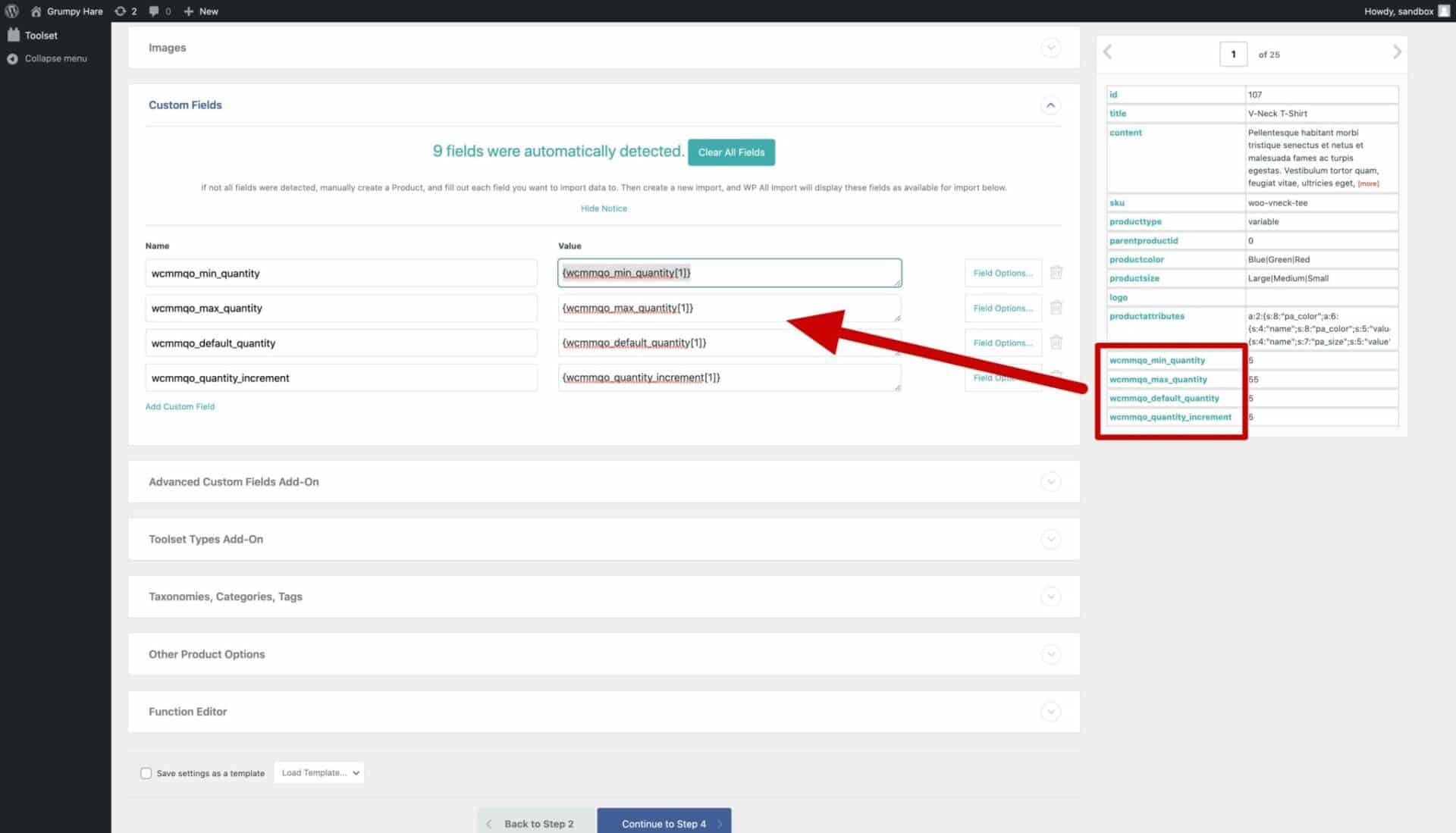Expand the Function Editor section
1456x833 pixels.
(x=1051, y=712)
